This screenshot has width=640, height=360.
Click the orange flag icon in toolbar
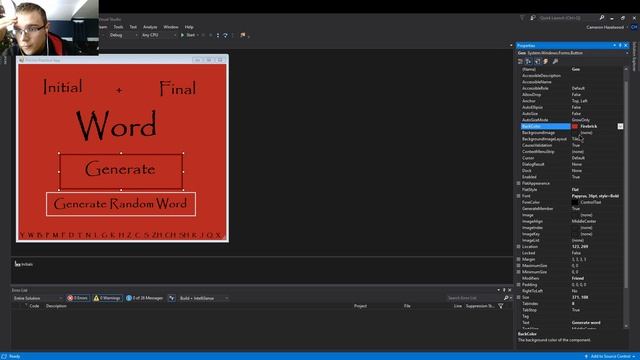click(x=243, y=36)
